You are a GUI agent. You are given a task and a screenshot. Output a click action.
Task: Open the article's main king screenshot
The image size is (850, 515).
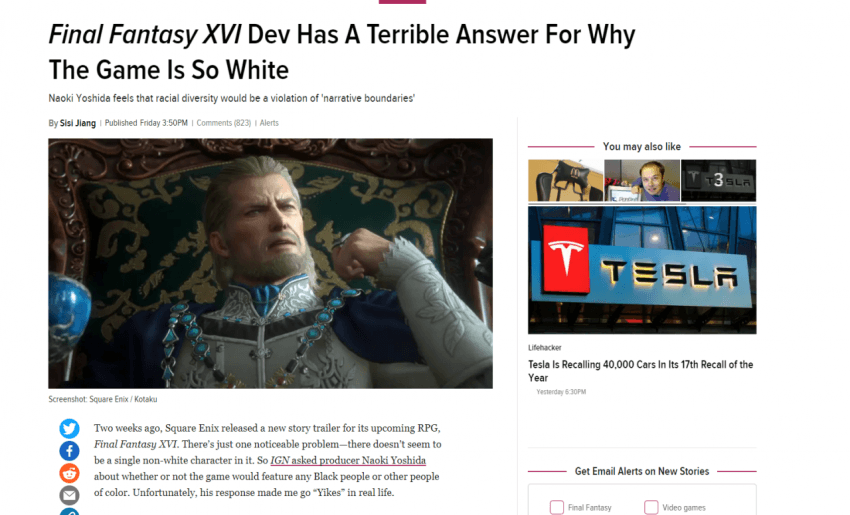tap(271, 263)
